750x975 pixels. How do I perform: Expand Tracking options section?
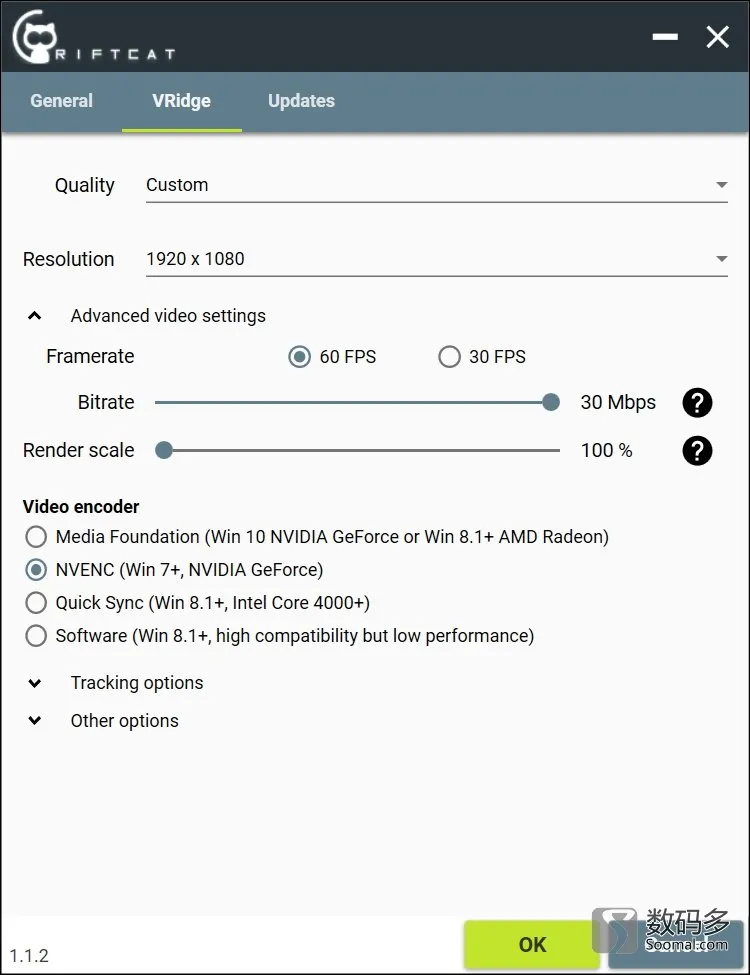coord(35,683)
